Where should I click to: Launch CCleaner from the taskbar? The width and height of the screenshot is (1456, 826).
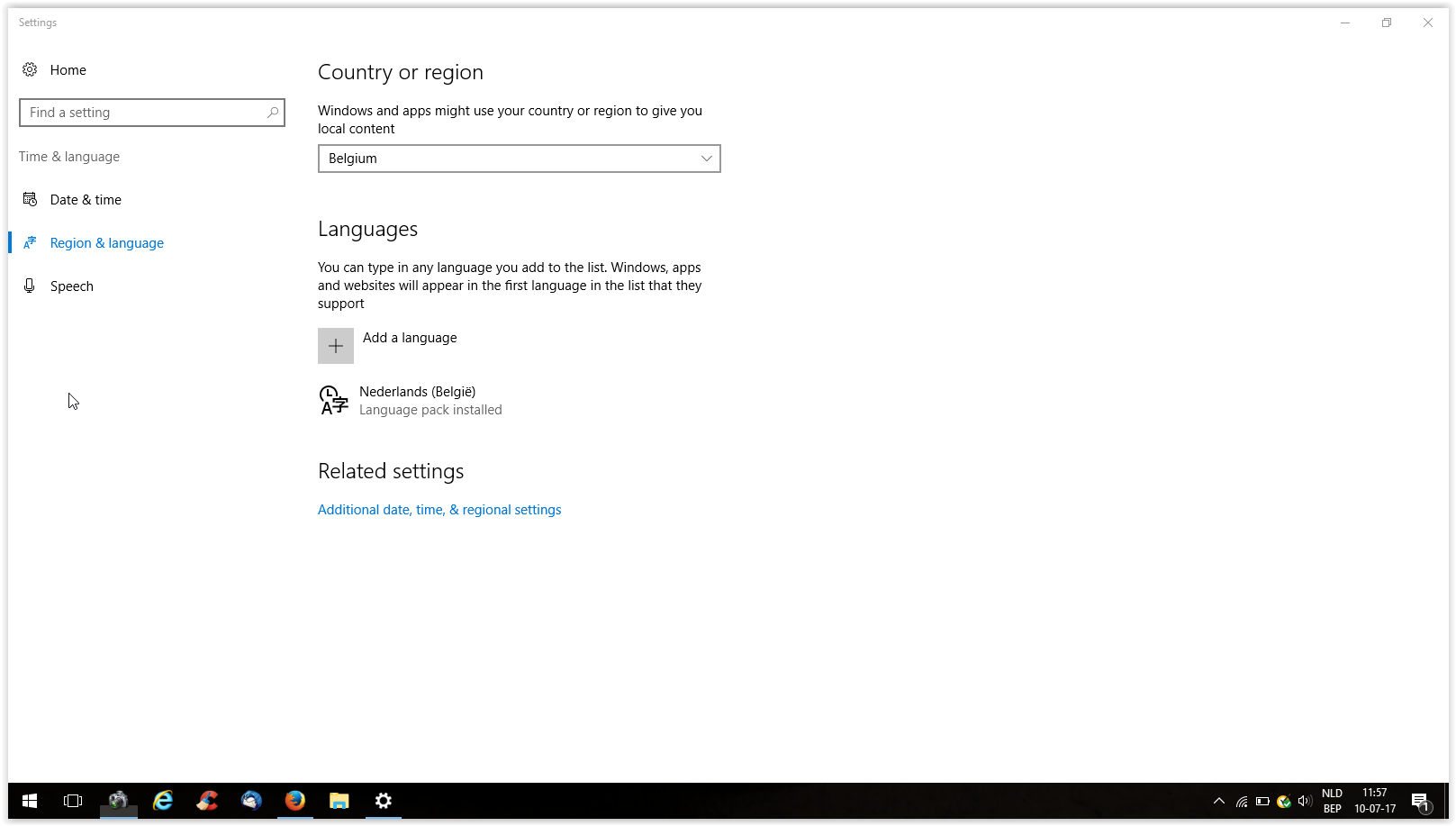click(x=207, y=801)
